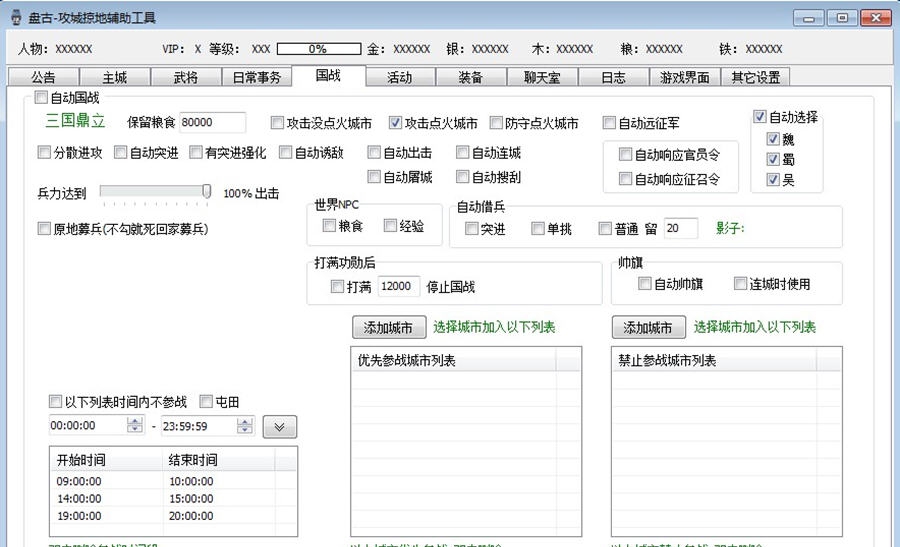Select the 14:00:00 row in the time list
Viewport: 900px width, 547px height.
click(80, 498)
